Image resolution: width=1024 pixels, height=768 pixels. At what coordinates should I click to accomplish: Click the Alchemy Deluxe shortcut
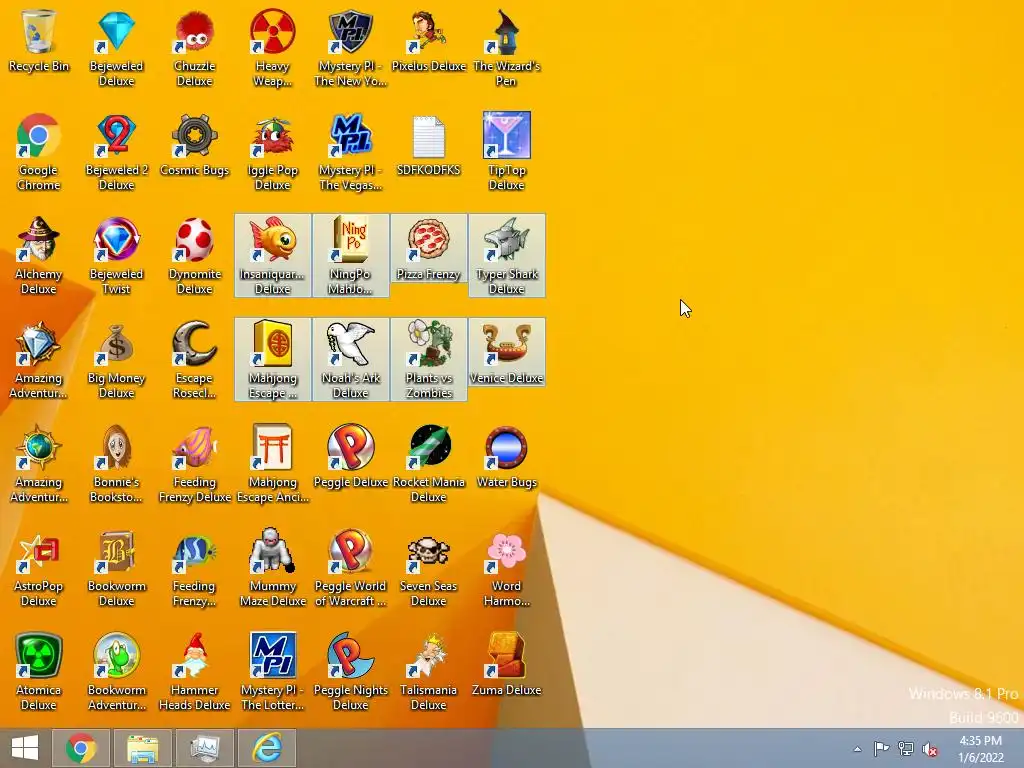point(39,255)
